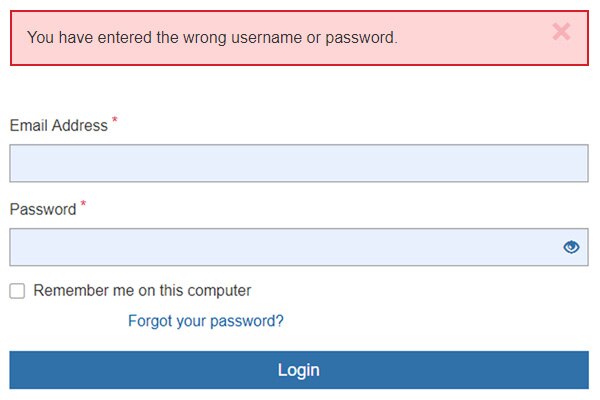Focus the Email Address input field

(298, 163)
